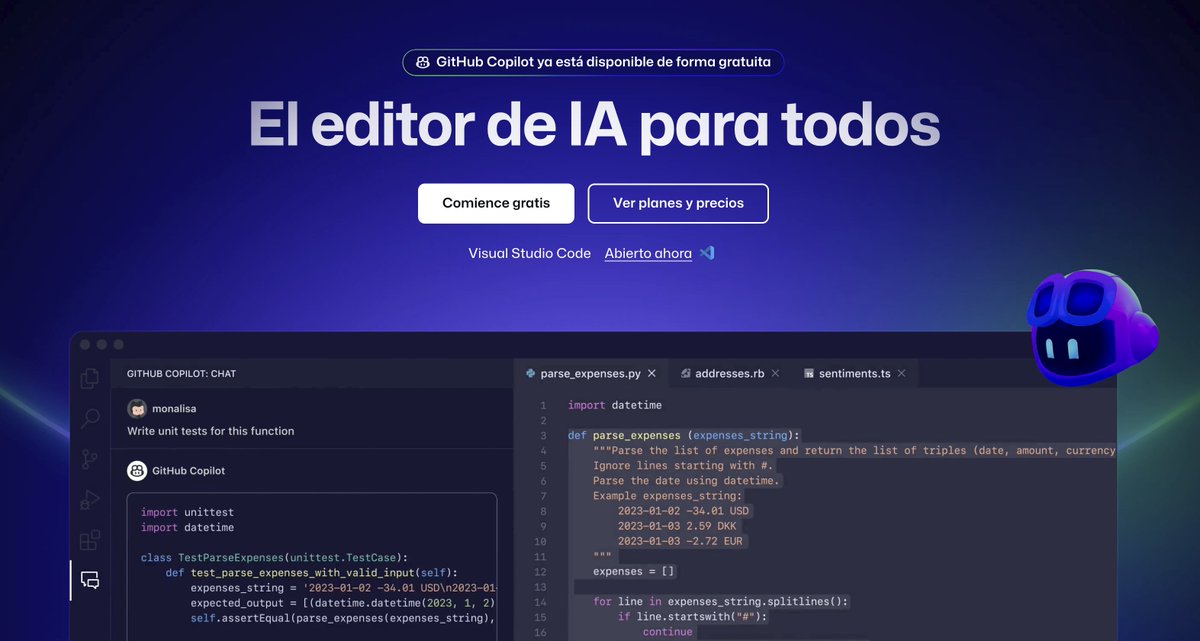Click the 'Visual Studio Code' label
The width and height of the screenshot is (1200, 641).
529,253
